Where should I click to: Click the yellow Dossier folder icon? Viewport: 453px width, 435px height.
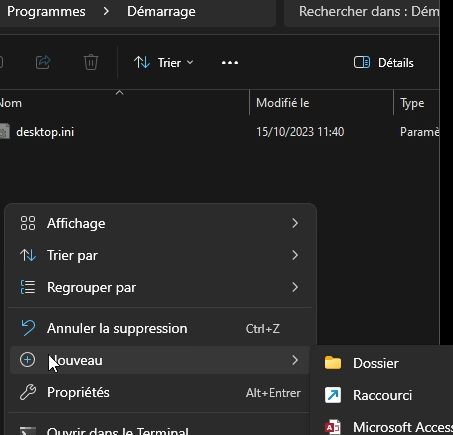point(333,363)
